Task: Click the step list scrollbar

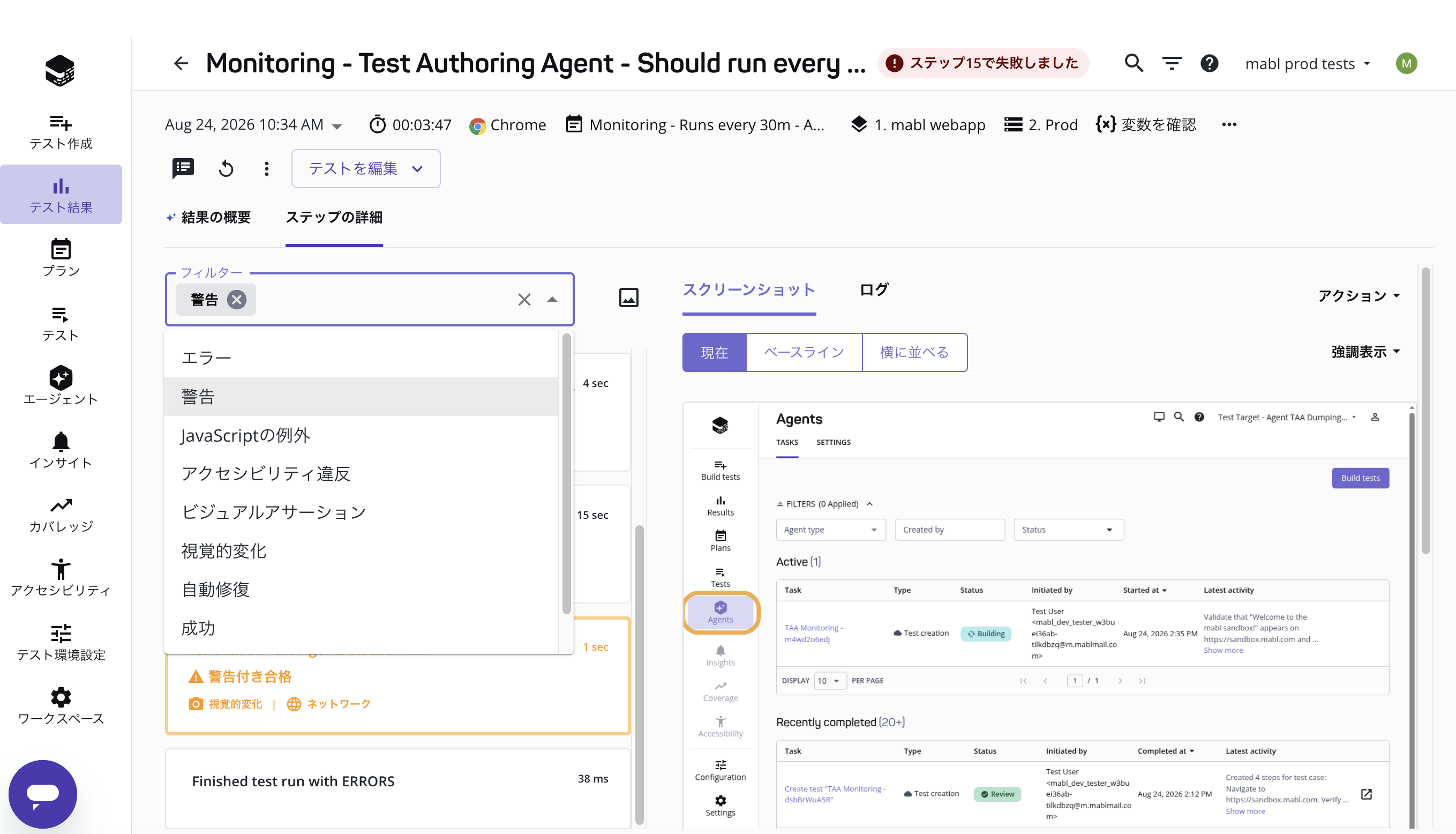Action: tap(639, 675)
